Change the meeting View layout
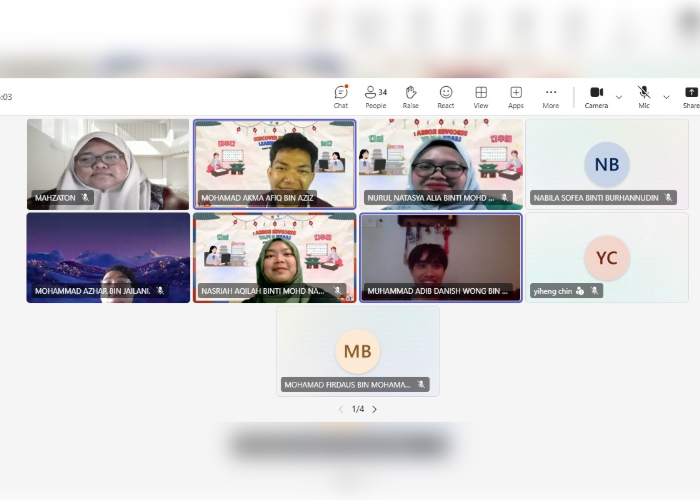The width and height of the screenshot is (700, 500). click(x=481, y=96)
